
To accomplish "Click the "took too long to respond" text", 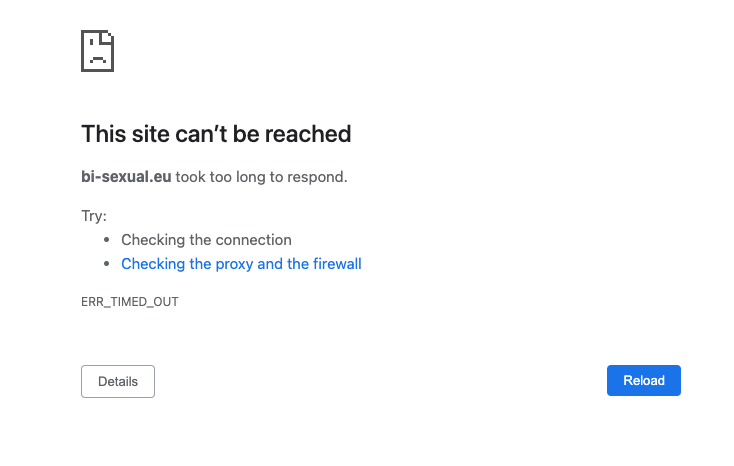I will (262, 177).
